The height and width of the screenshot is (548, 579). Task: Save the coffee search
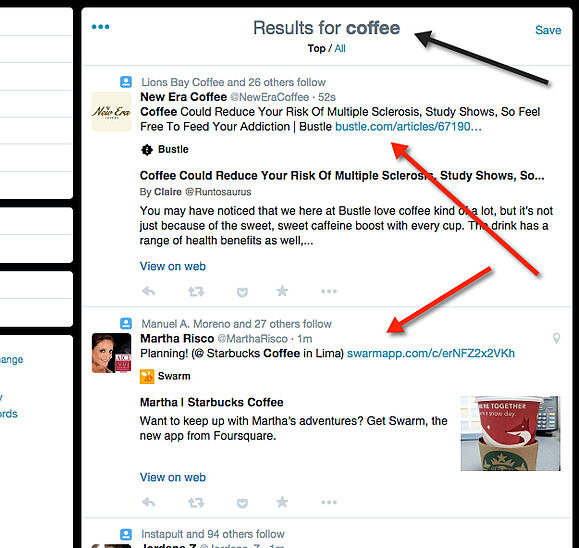[548, 30]
